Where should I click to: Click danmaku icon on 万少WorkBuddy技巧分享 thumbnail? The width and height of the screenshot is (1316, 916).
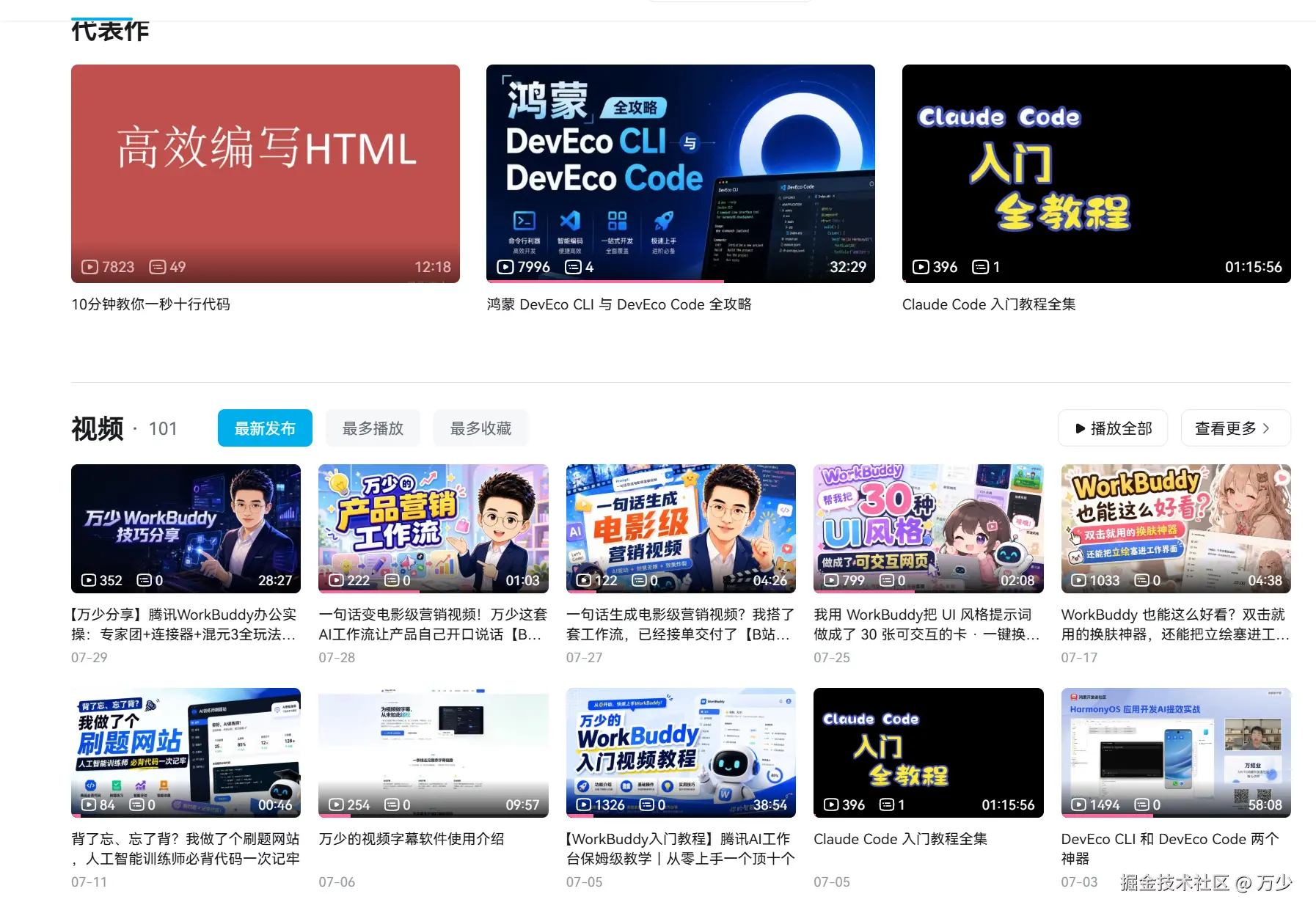click(x=145, y=580)
